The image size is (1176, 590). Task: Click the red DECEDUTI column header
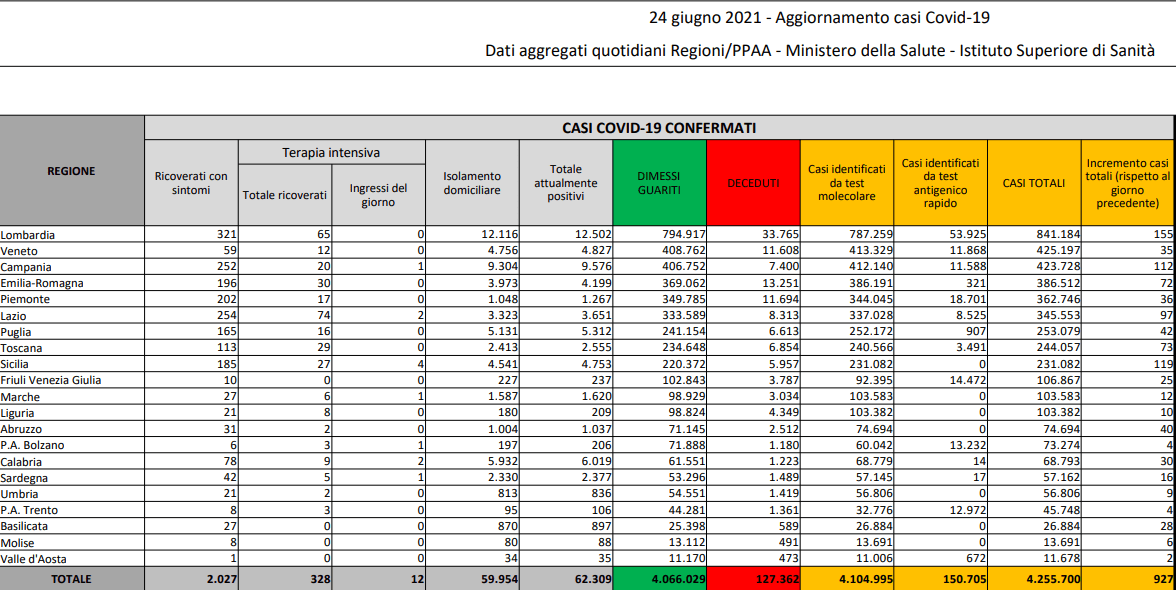tap(753, 183)
